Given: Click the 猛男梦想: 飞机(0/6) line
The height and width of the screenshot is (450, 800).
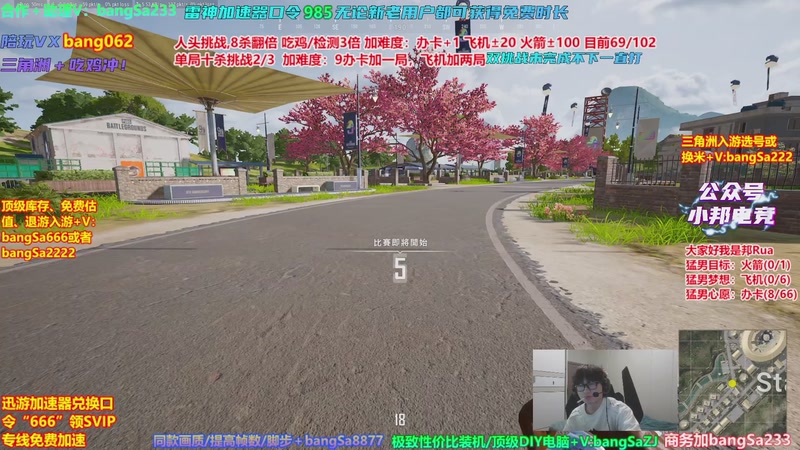Looking at the screenshot, I should pos(738,280).
